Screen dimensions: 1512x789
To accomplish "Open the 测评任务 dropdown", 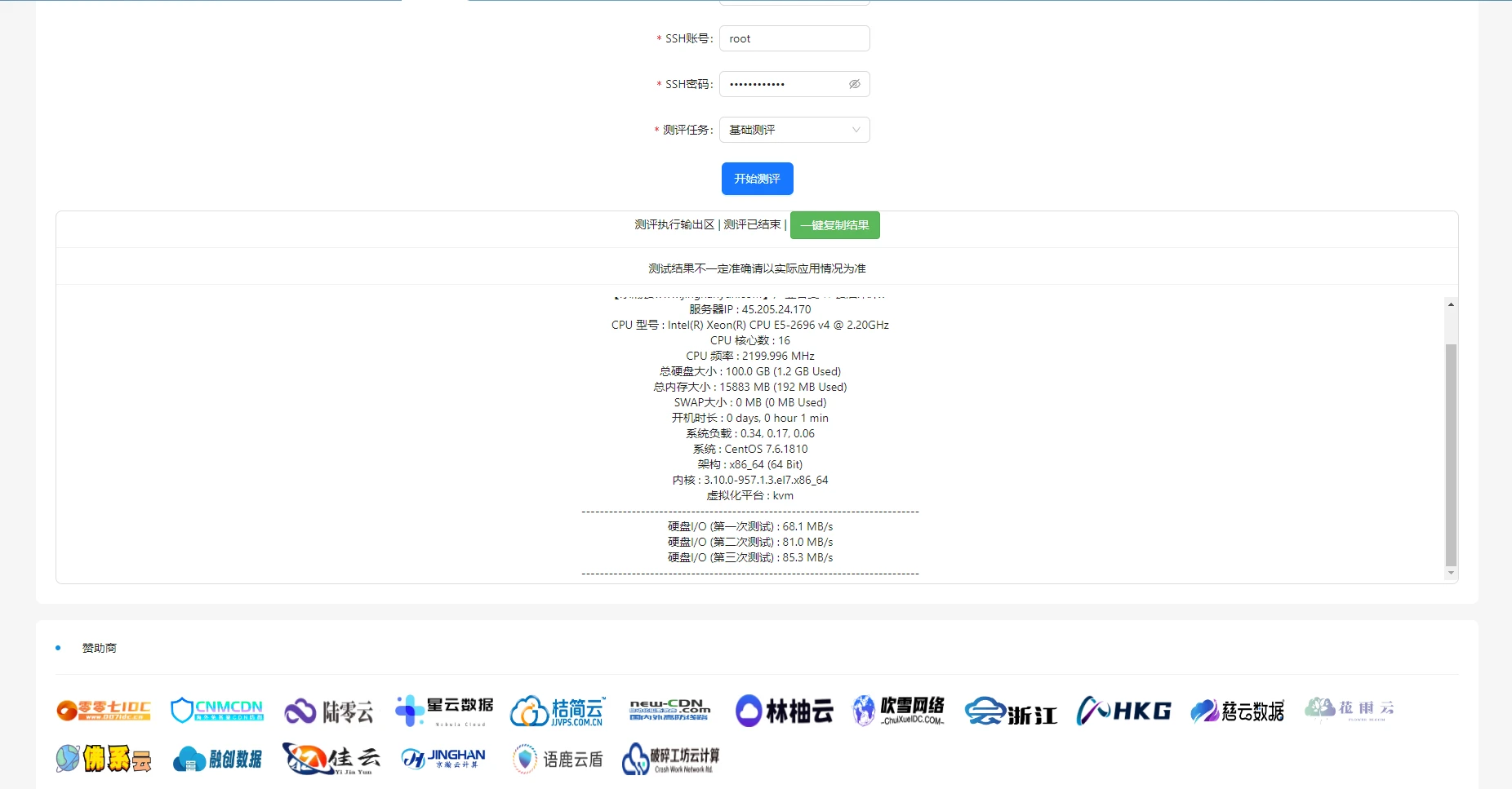I will tap(794, 130).
